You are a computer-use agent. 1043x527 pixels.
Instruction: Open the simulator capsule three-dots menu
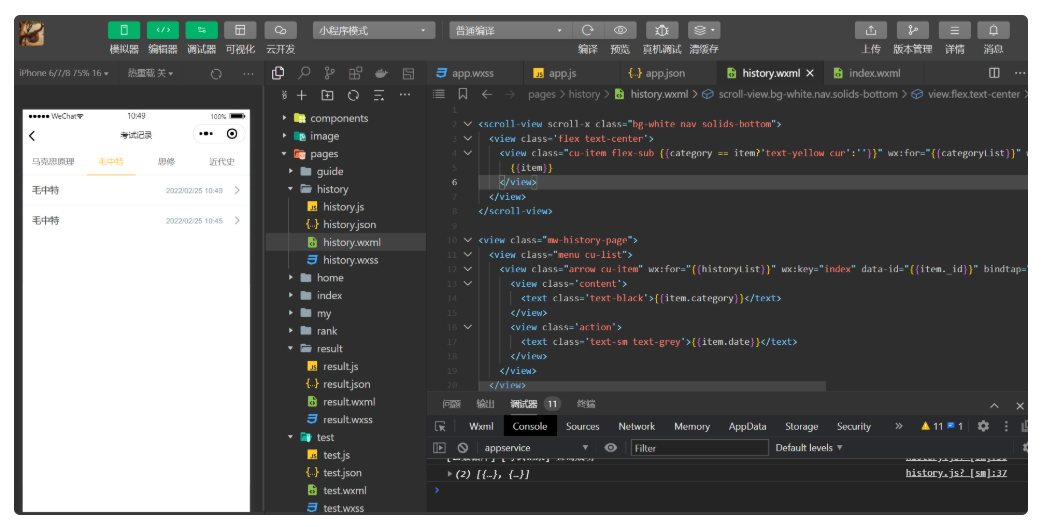(206, 134)
